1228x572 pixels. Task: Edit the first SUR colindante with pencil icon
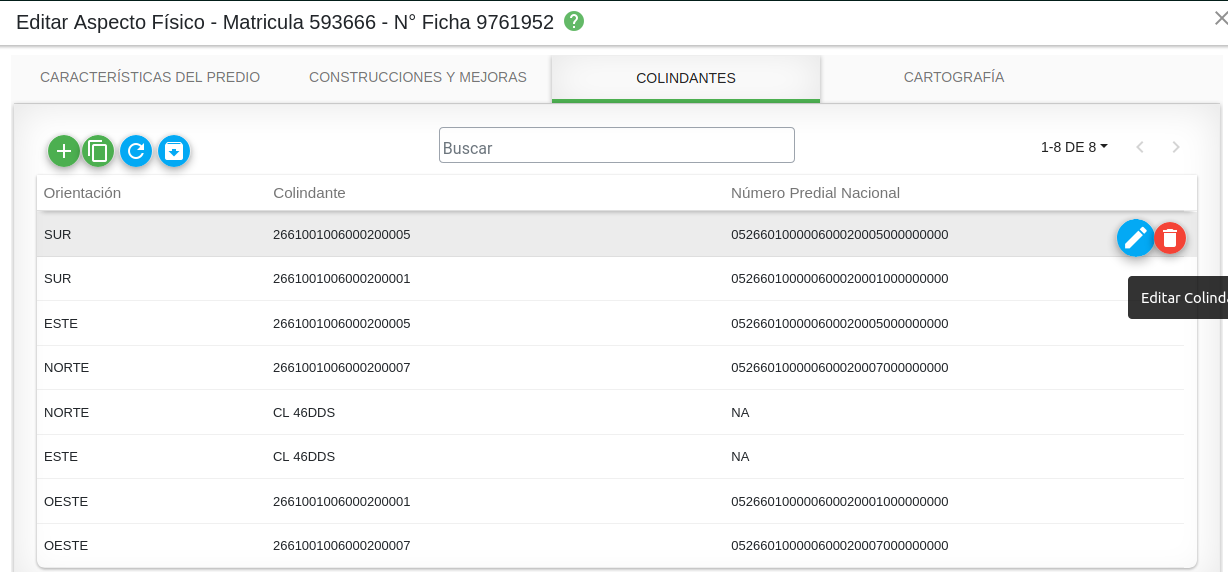[1135, 238]
